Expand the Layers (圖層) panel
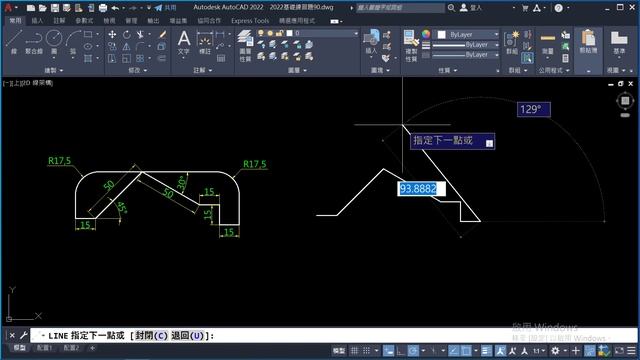 pyautogui.click(x=297, y=70)
